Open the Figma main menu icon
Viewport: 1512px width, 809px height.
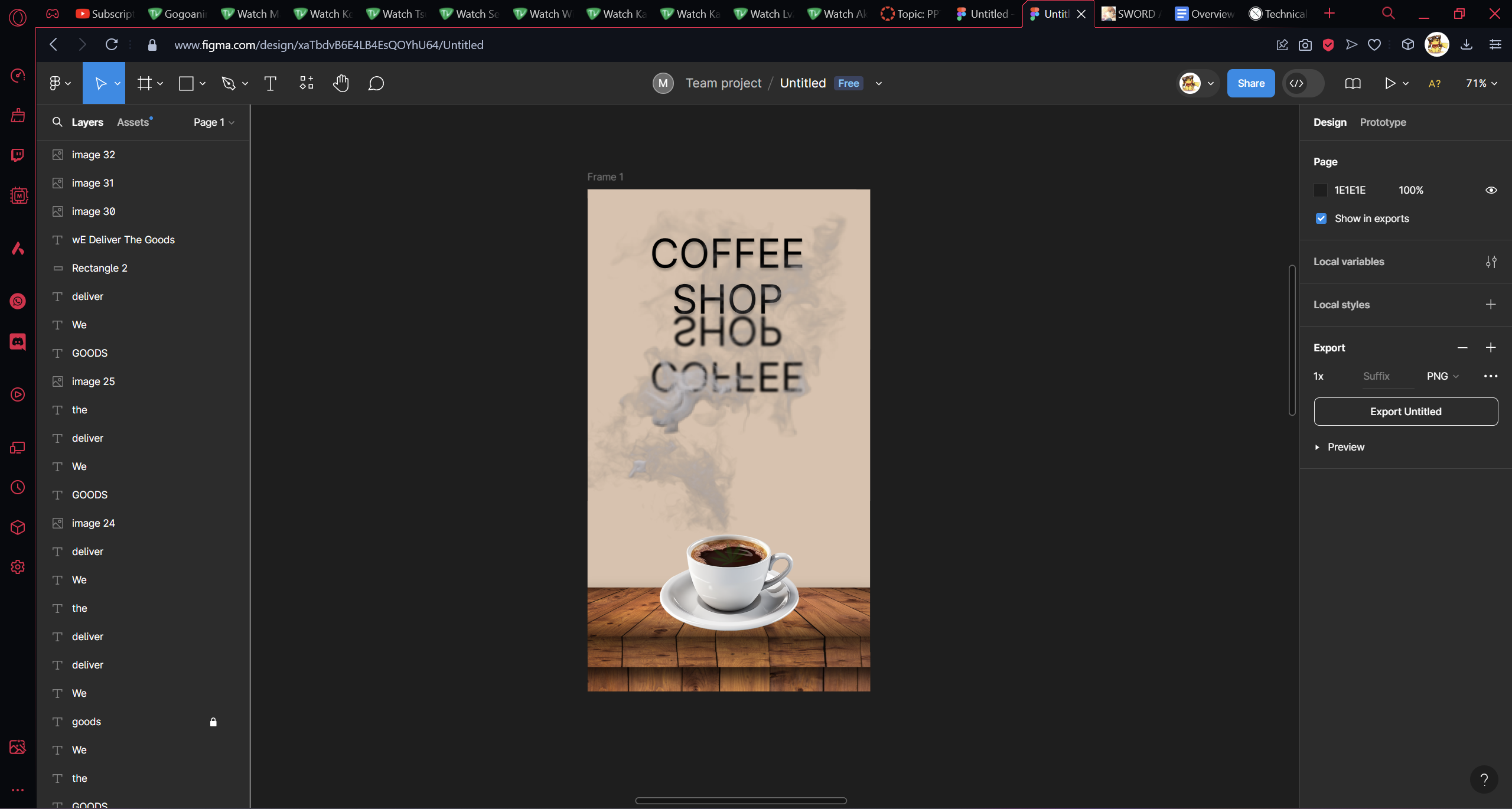pos(55,83)
